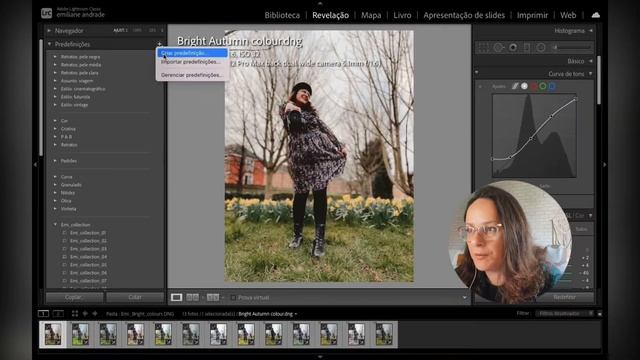Image resolution: width=640 pixels, height=360 pixels.
Task: Switch to Loupe view in toolbar
Action: [x=176, y=298]
